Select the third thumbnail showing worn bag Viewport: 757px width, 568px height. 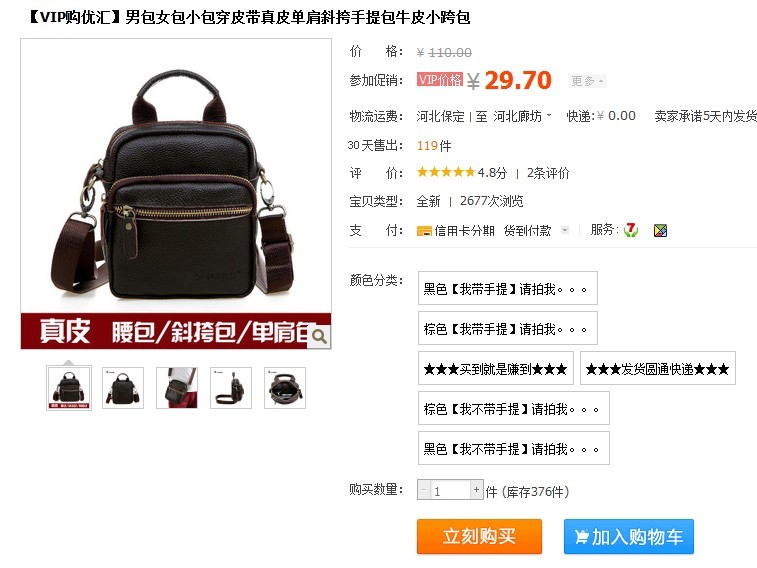coord(177,388)
